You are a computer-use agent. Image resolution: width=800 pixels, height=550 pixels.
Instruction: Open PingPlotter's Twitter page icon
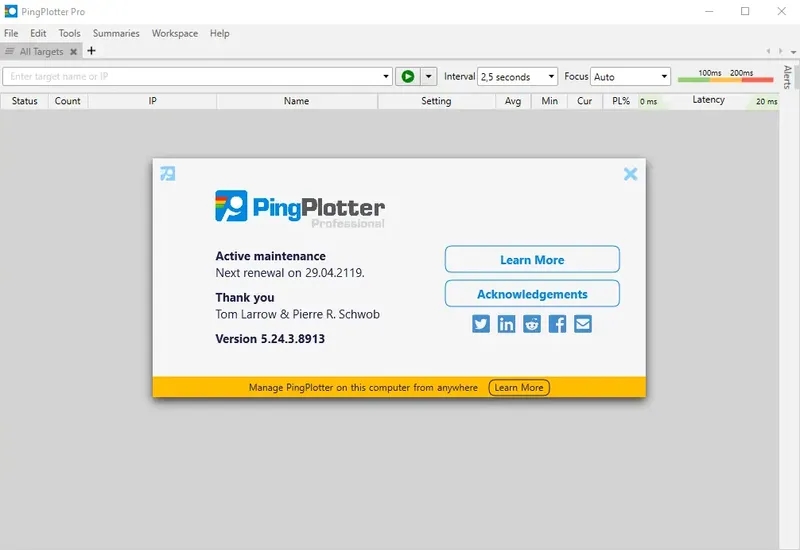tap(481, 323)
